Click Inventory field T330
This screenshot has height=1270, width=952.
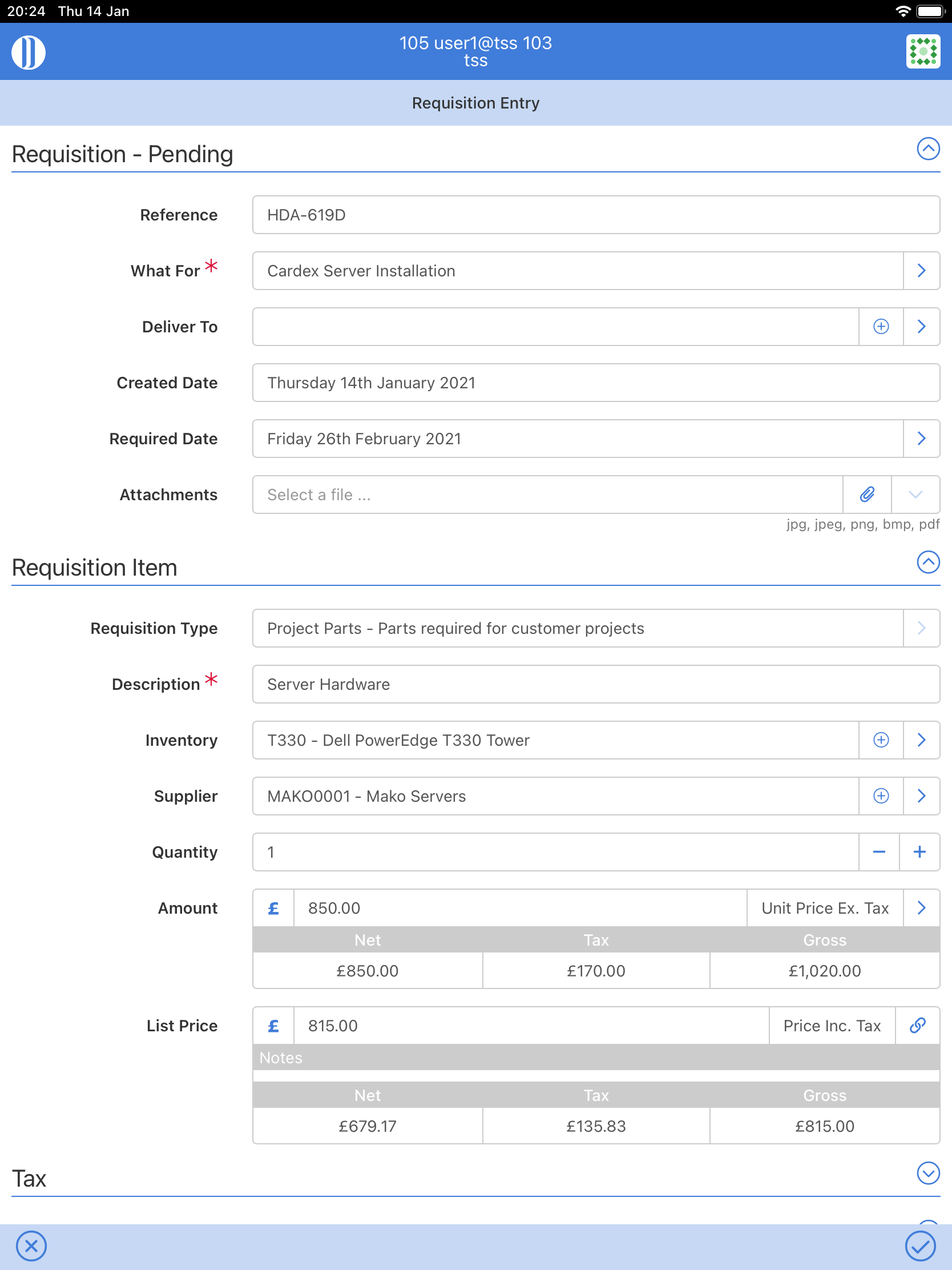click(x=555, y=740)
